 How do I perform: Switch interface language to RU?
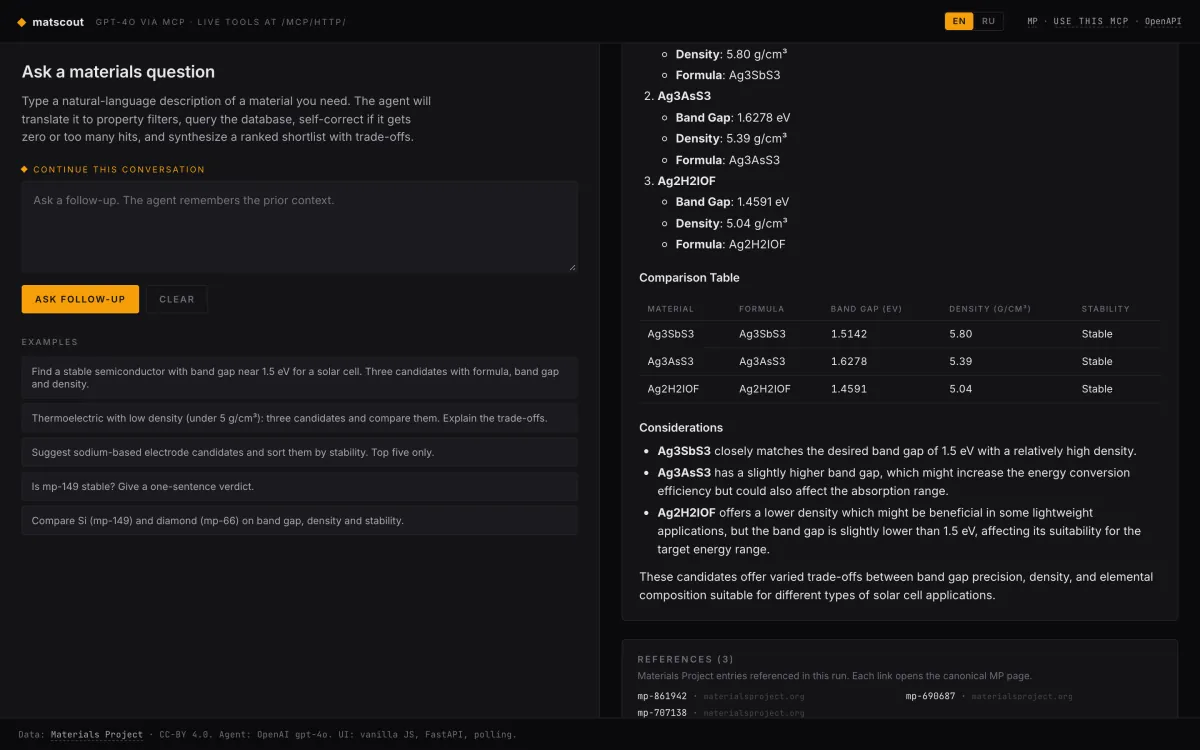click(988, 21)
